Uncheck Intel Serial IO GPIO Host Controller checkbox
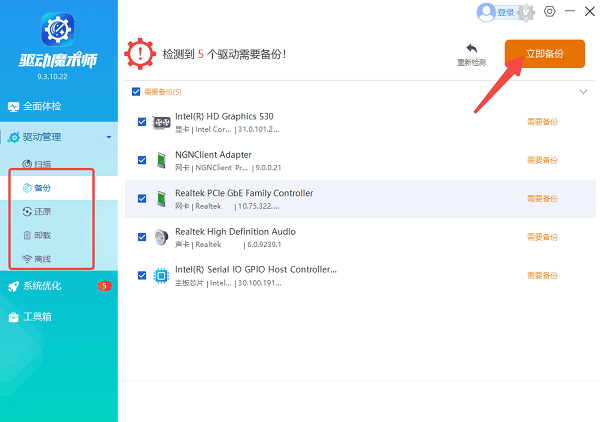 coord(142,275)
